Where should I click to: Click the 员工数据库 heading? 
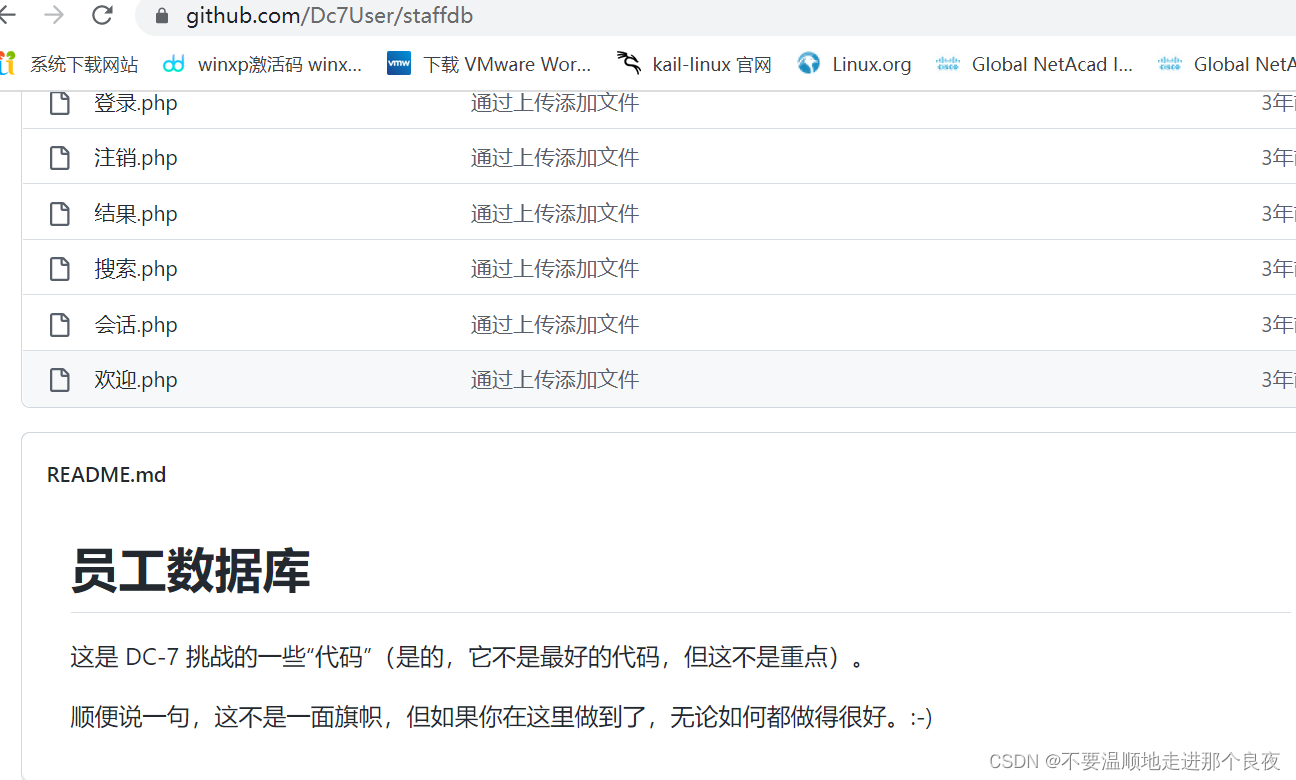click(190, 572)
